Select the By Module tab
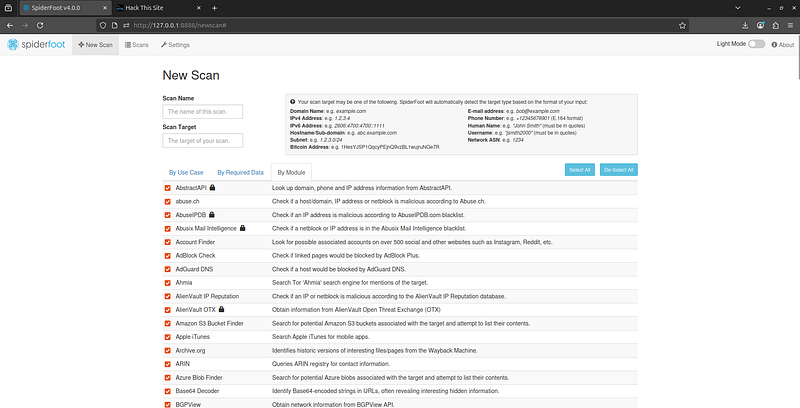800x408 pixels. (291, 172)
